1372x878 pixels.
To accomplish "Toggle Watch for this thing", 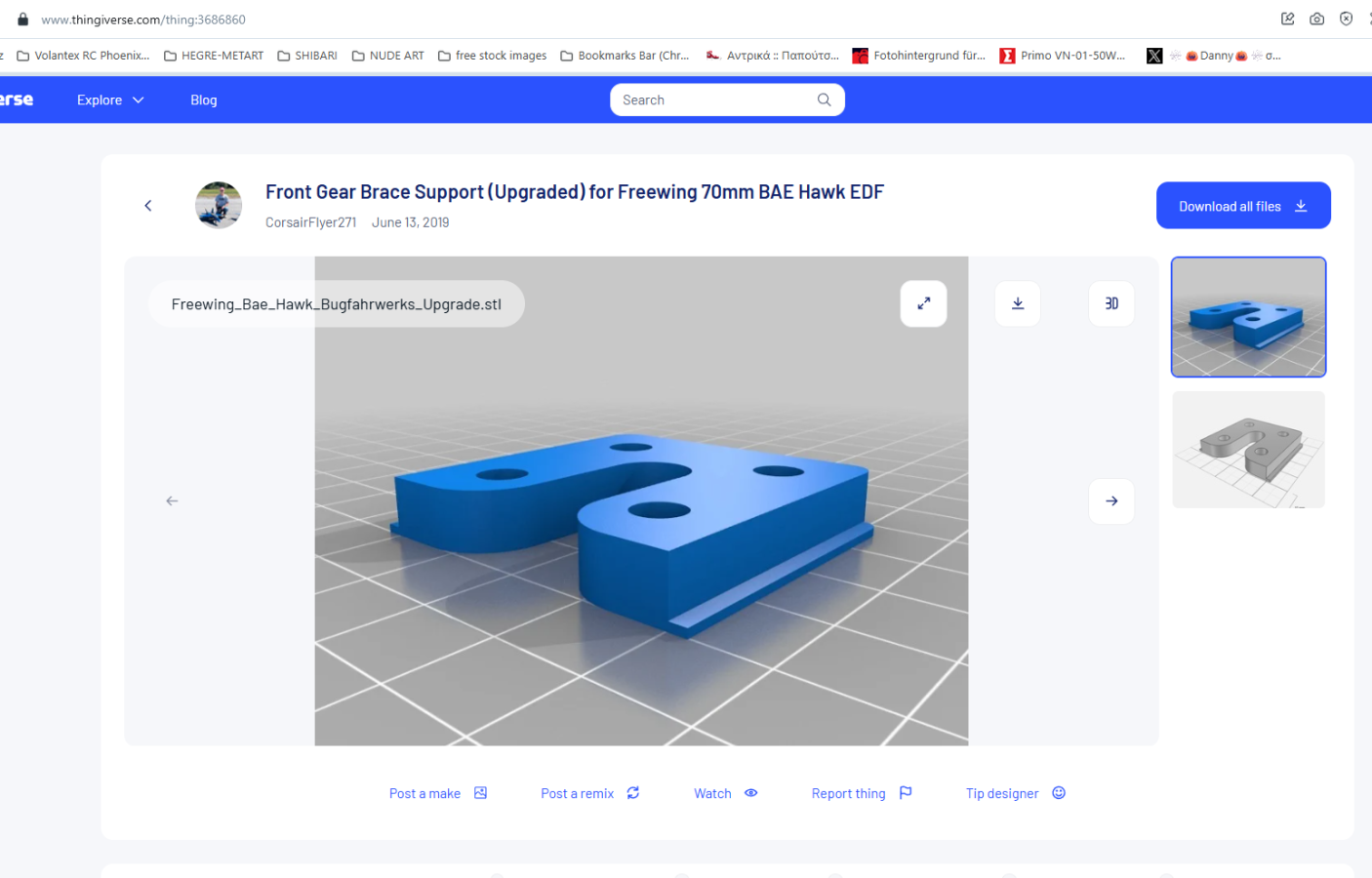I will (x=725, y=793).
